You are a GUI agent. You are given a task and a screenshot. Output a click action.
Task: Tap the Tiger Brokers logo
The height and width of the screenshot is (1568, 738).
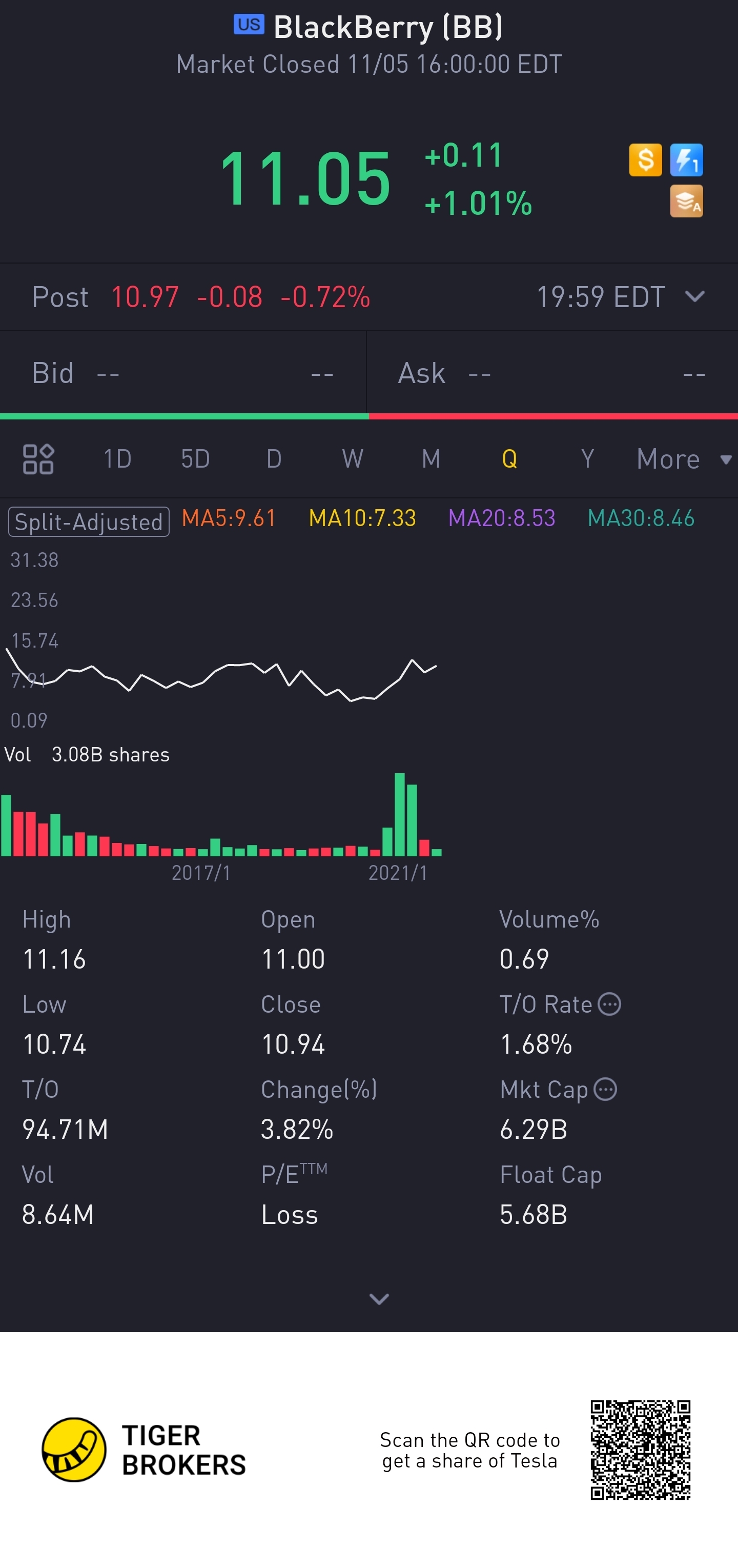click(143, 1450)
